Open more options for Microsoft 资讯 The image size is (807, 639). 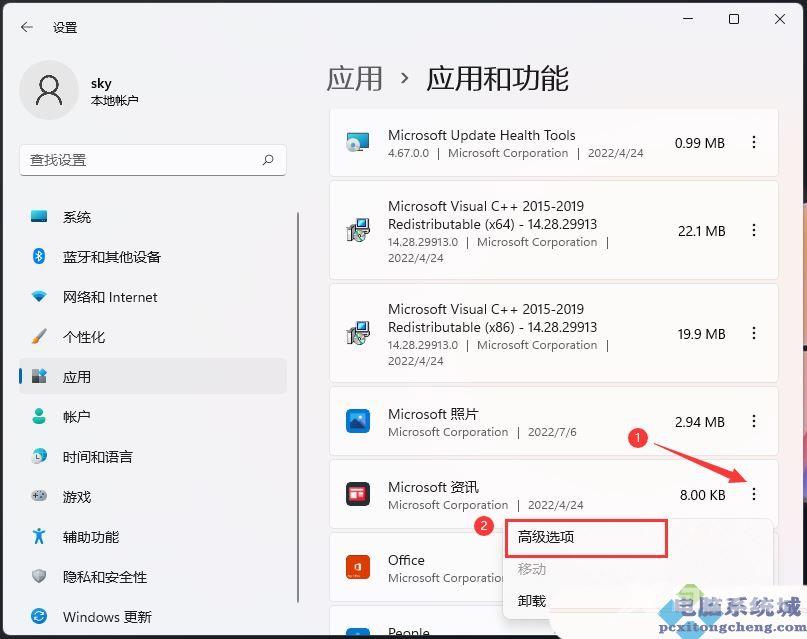[x=753, y=494]
